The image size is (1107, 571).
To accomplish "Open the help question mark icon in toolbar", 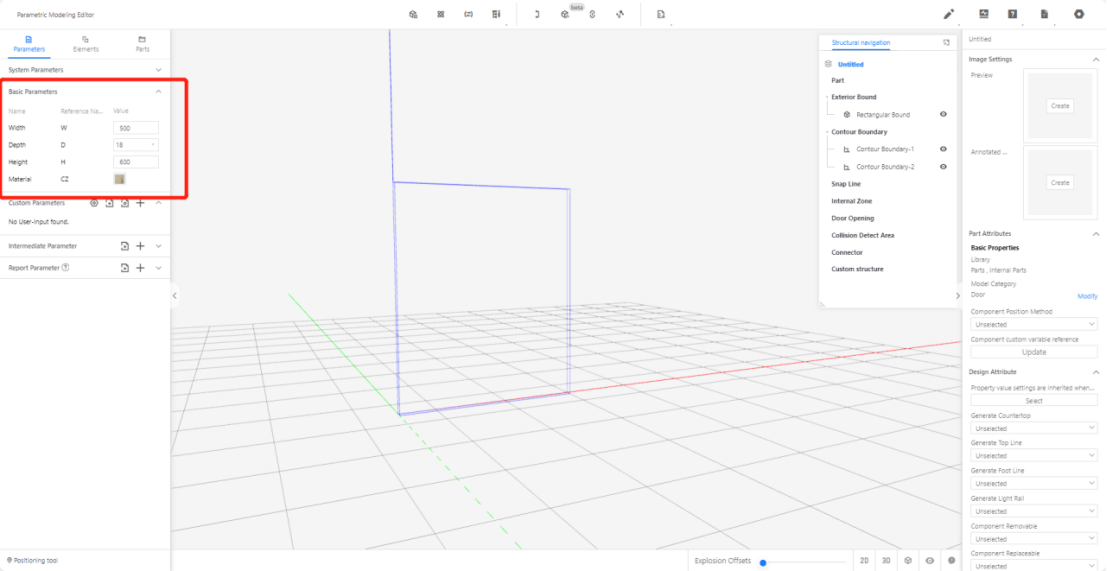I will click(1012, 14).
